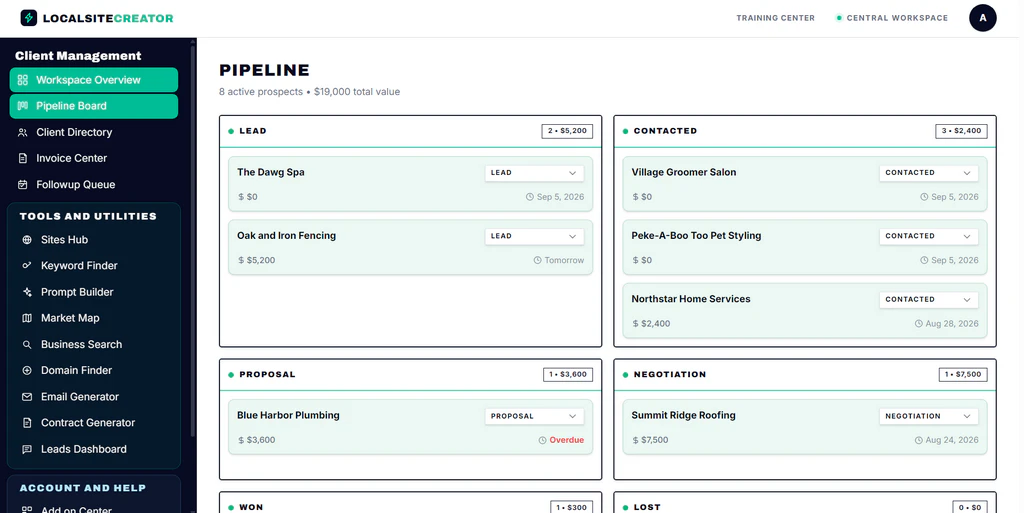1024x513 pixels.
Task: Click the '8 active prospects' summary text
Action: tap(261, 92)
